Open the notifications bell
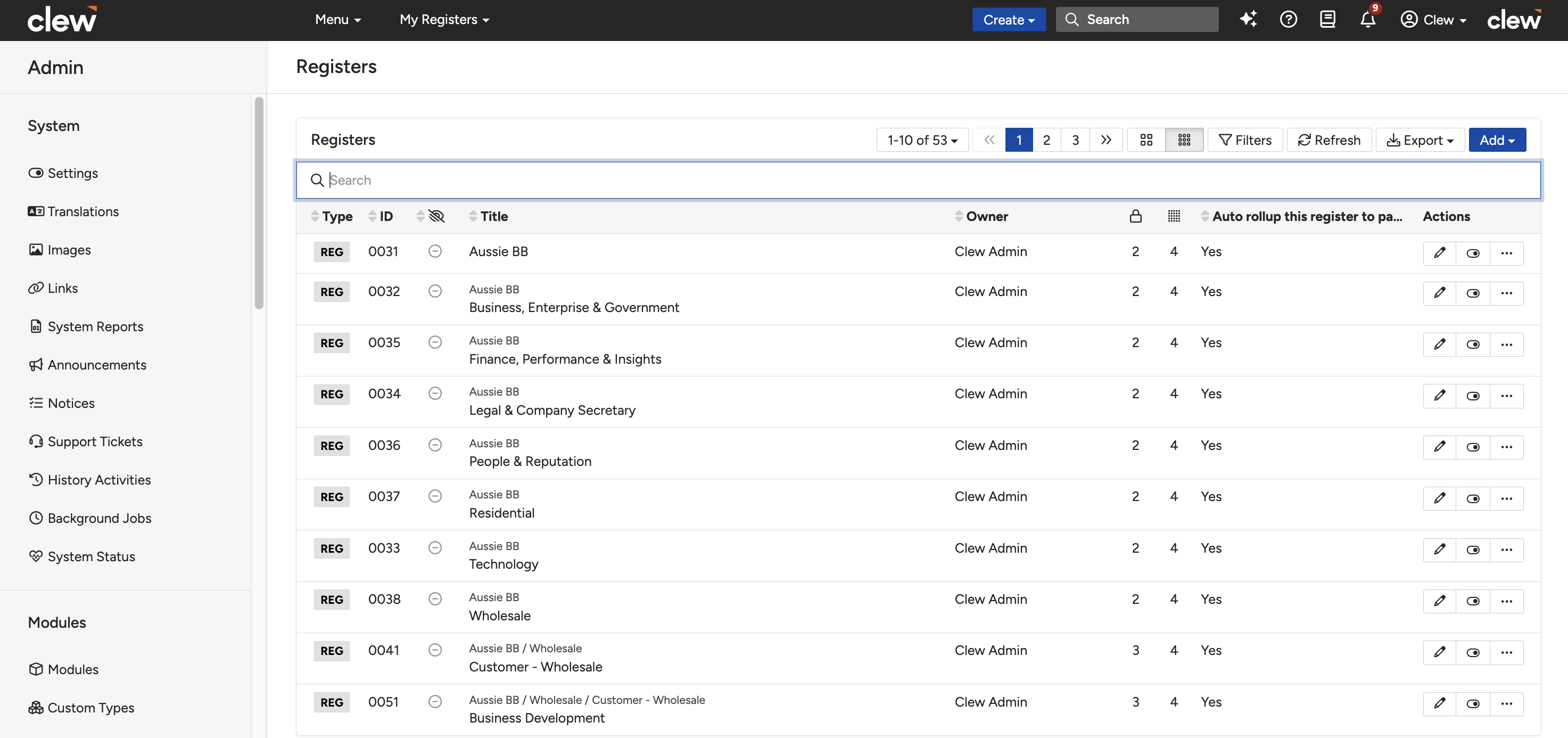1568x738 pixels. 1368,20
